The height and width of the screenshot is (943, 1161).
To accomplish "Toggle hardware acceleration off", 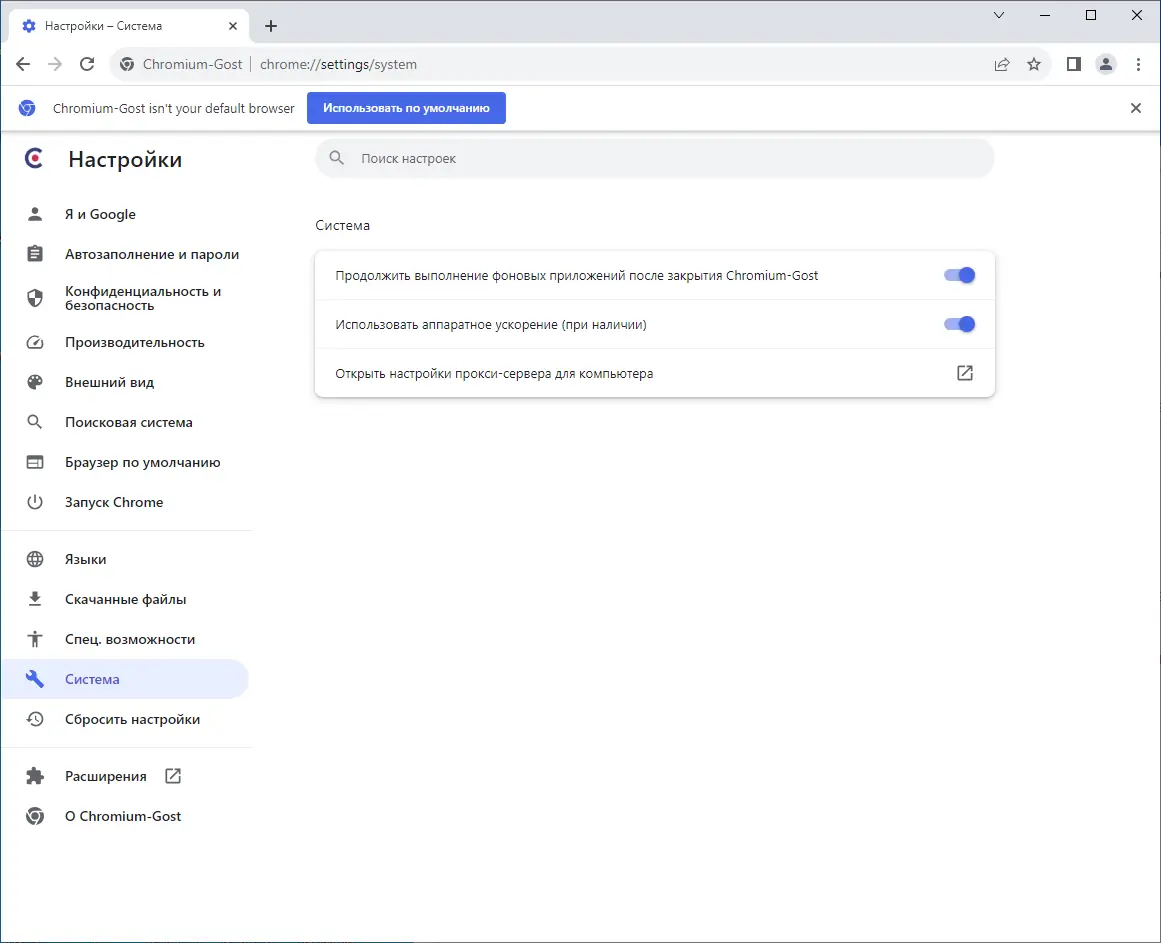I will point(958,324).
